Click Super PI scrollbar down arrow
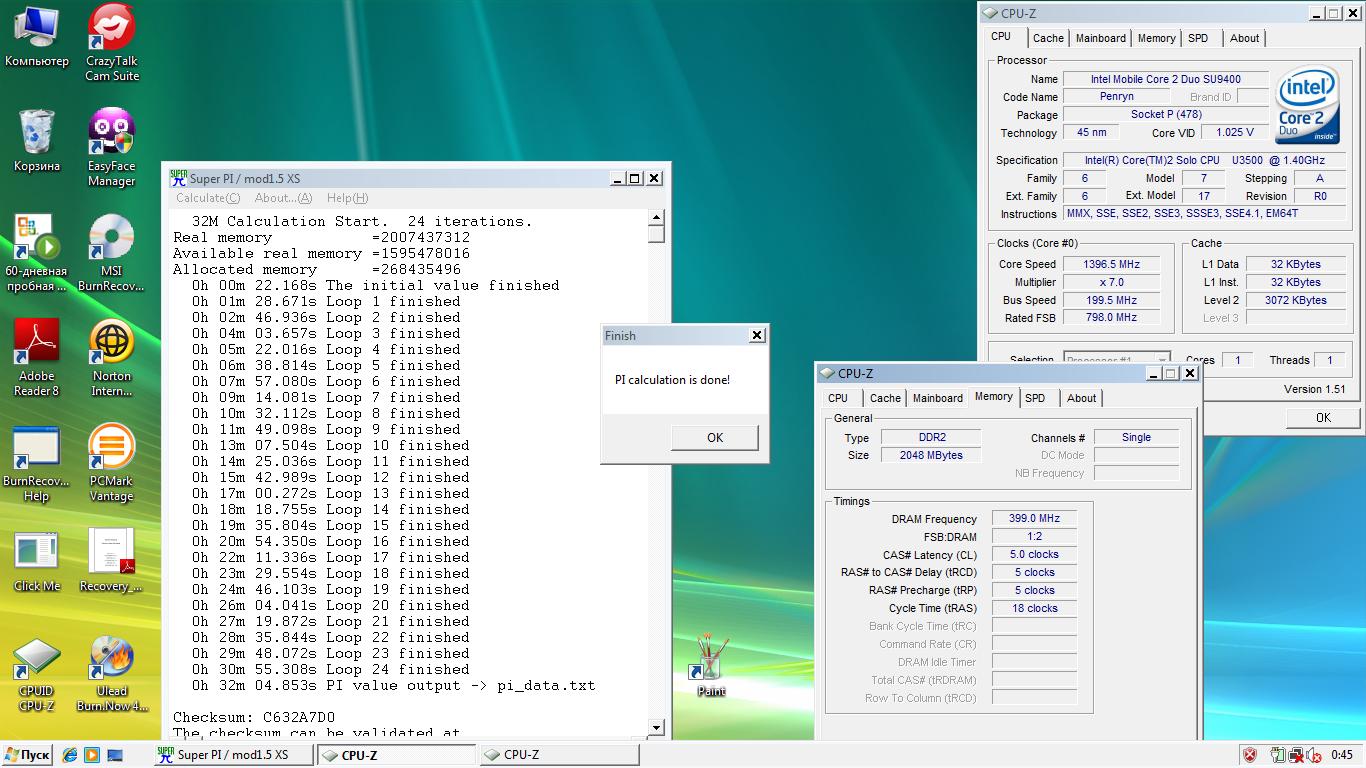Image resolution: width=1366 pixels, height=768 pixels. tap(656, 728)
